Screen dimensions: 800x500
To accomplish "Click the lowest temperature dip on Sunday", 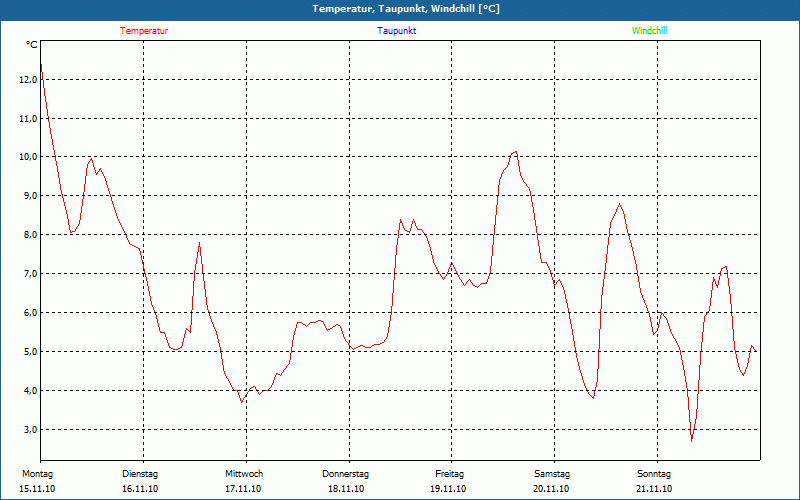I will 692,441.
